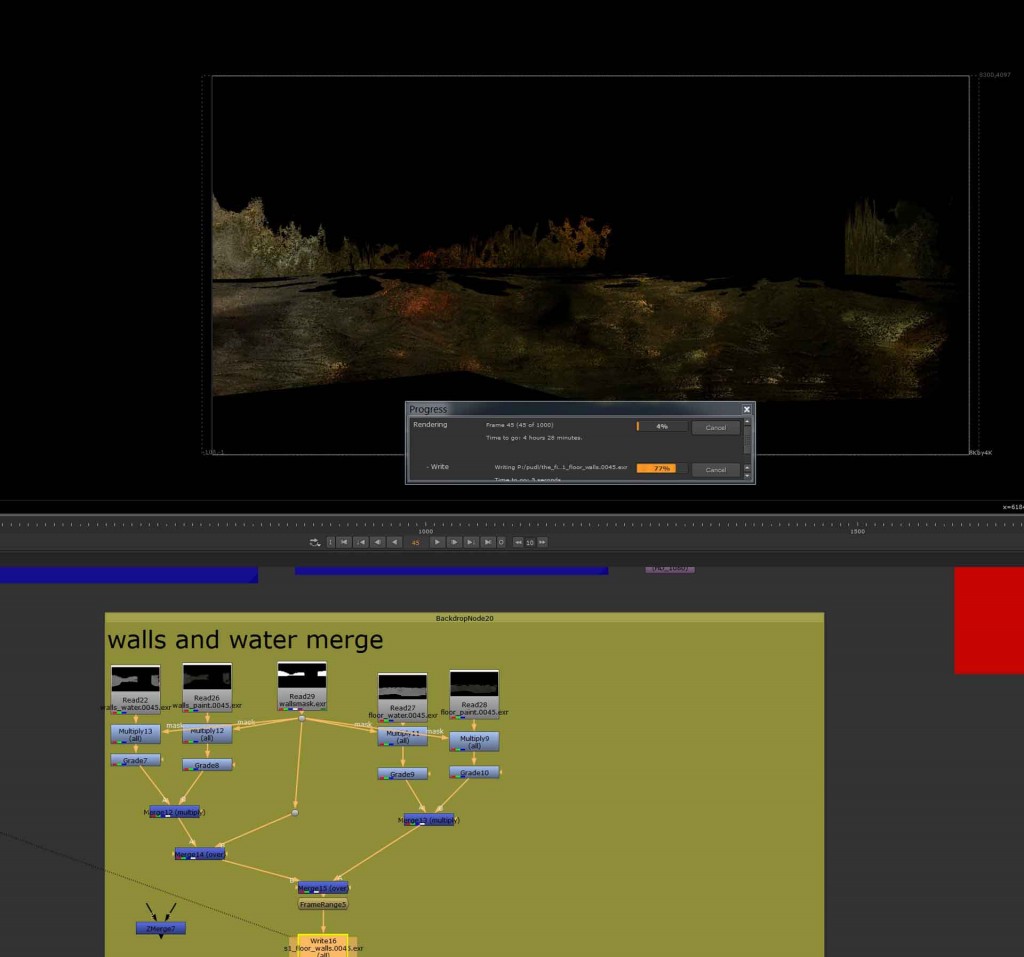Click the Dot node above Merge14
This screenshot has height=957, width=1024.
[x=295, y=813]
